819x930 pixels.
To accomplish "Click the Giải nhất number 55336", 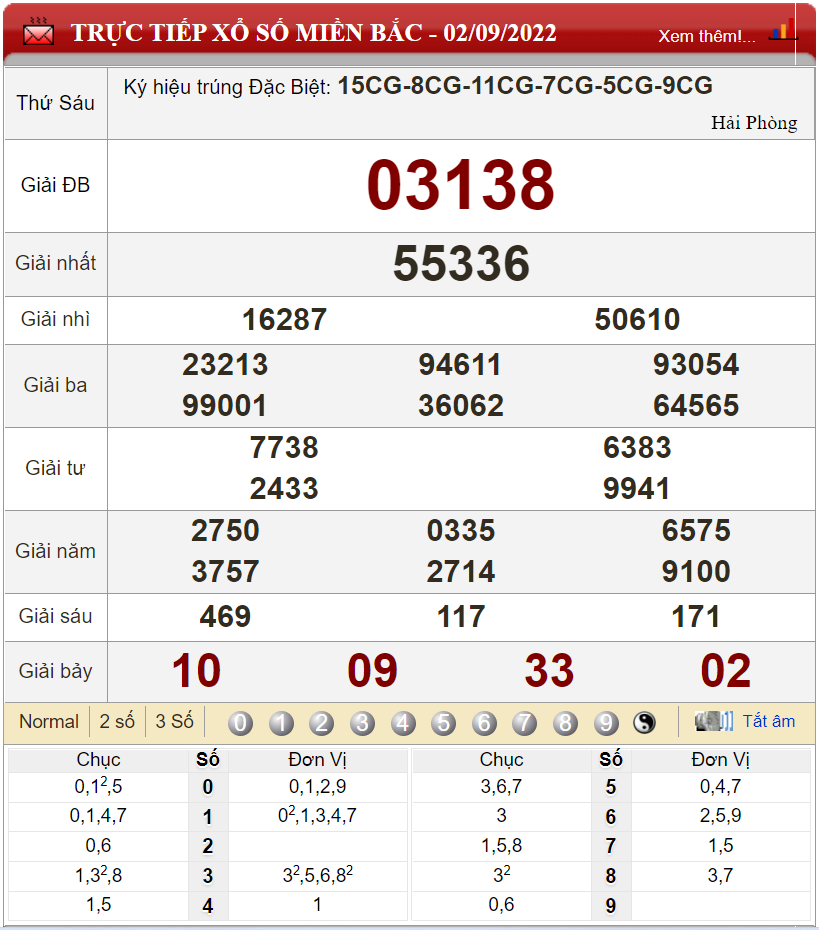I will [x=461, y=264].
